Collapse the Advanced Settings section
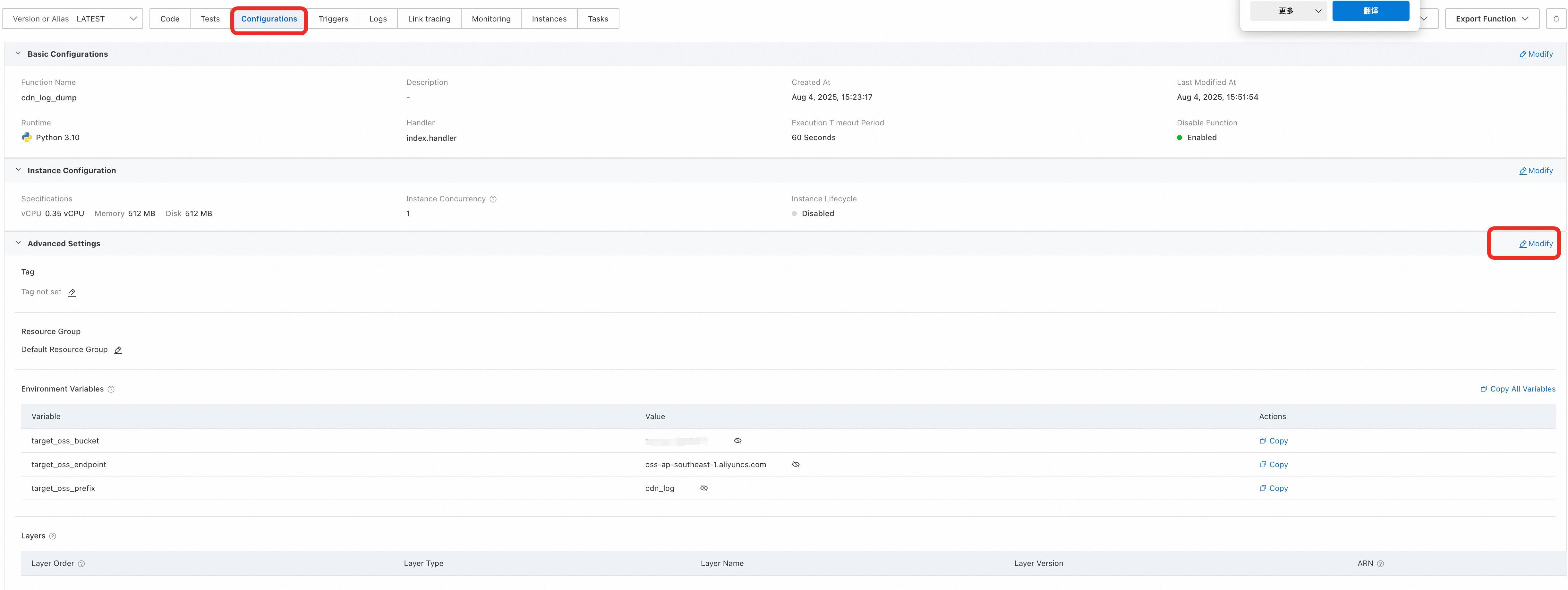This screenshot has width=1568, height=590. point(18,243)
